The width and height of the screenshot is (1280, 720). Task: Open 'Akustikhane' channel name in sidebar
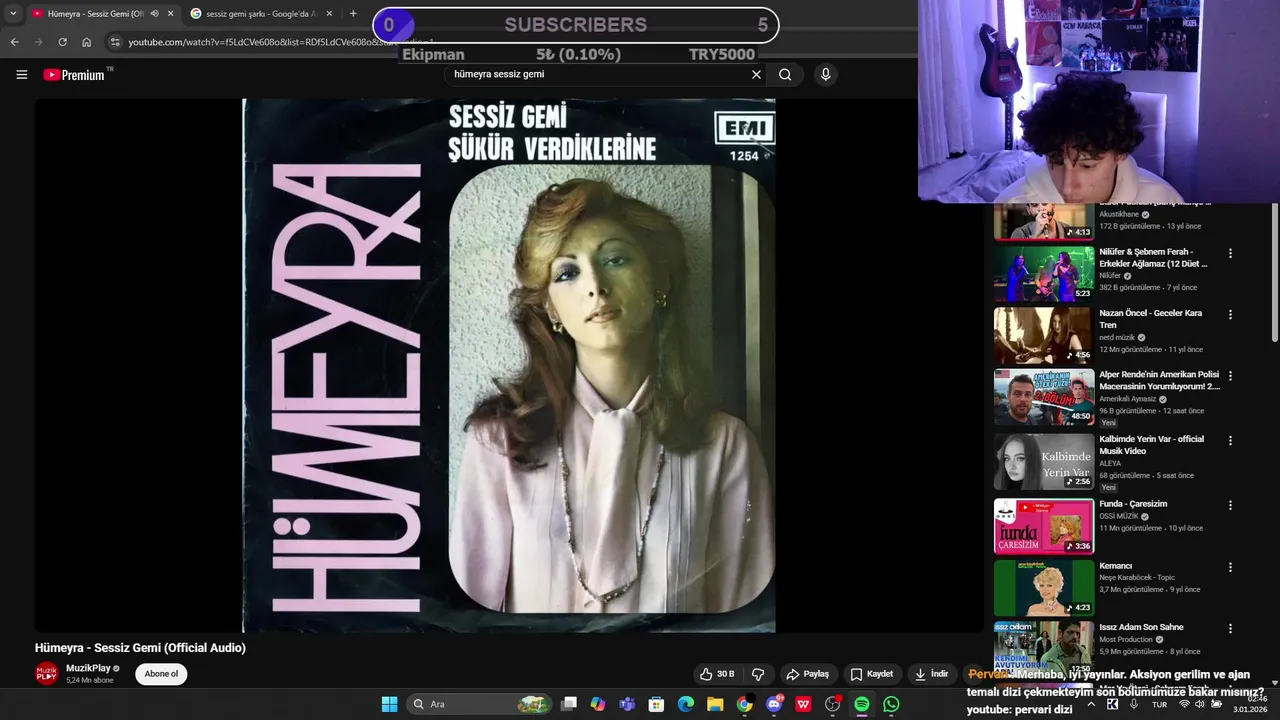tap(1120, 214)
